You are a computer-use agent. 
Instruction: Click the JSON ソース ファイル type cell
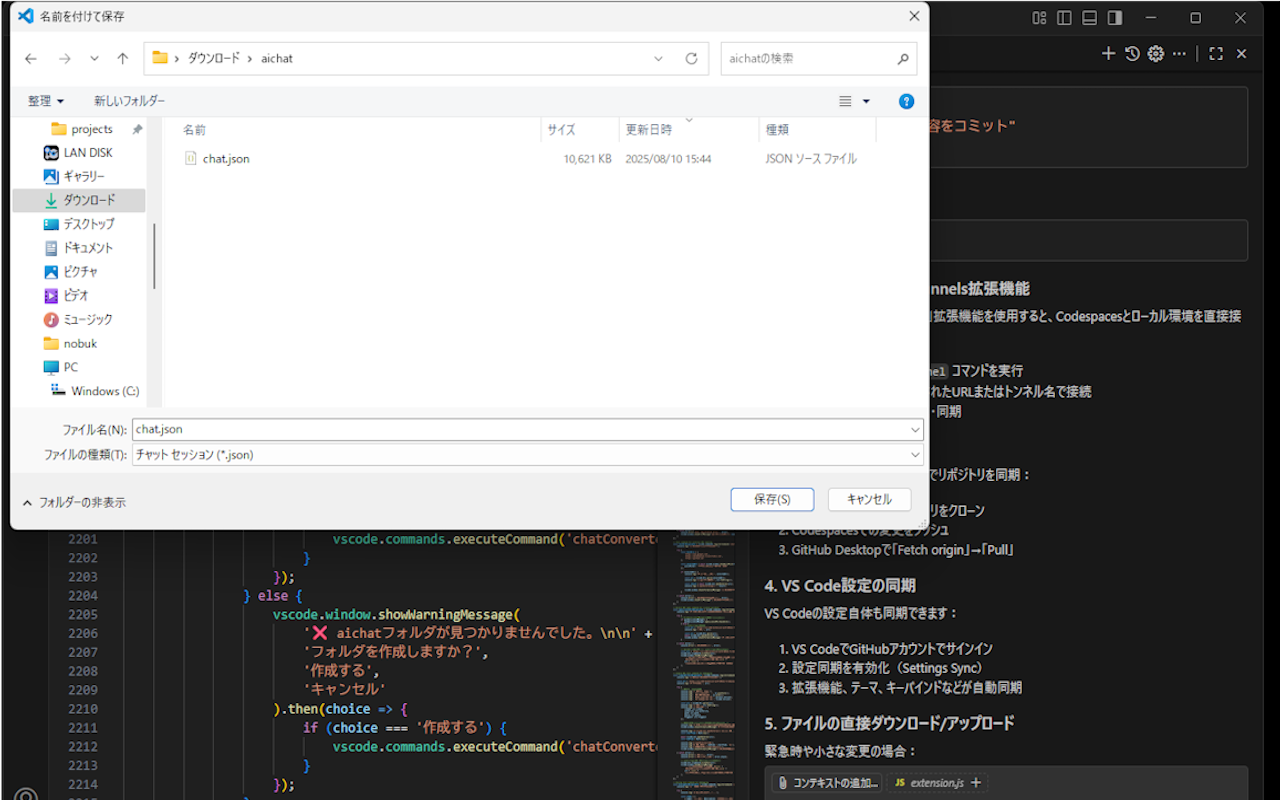point(811,159)
